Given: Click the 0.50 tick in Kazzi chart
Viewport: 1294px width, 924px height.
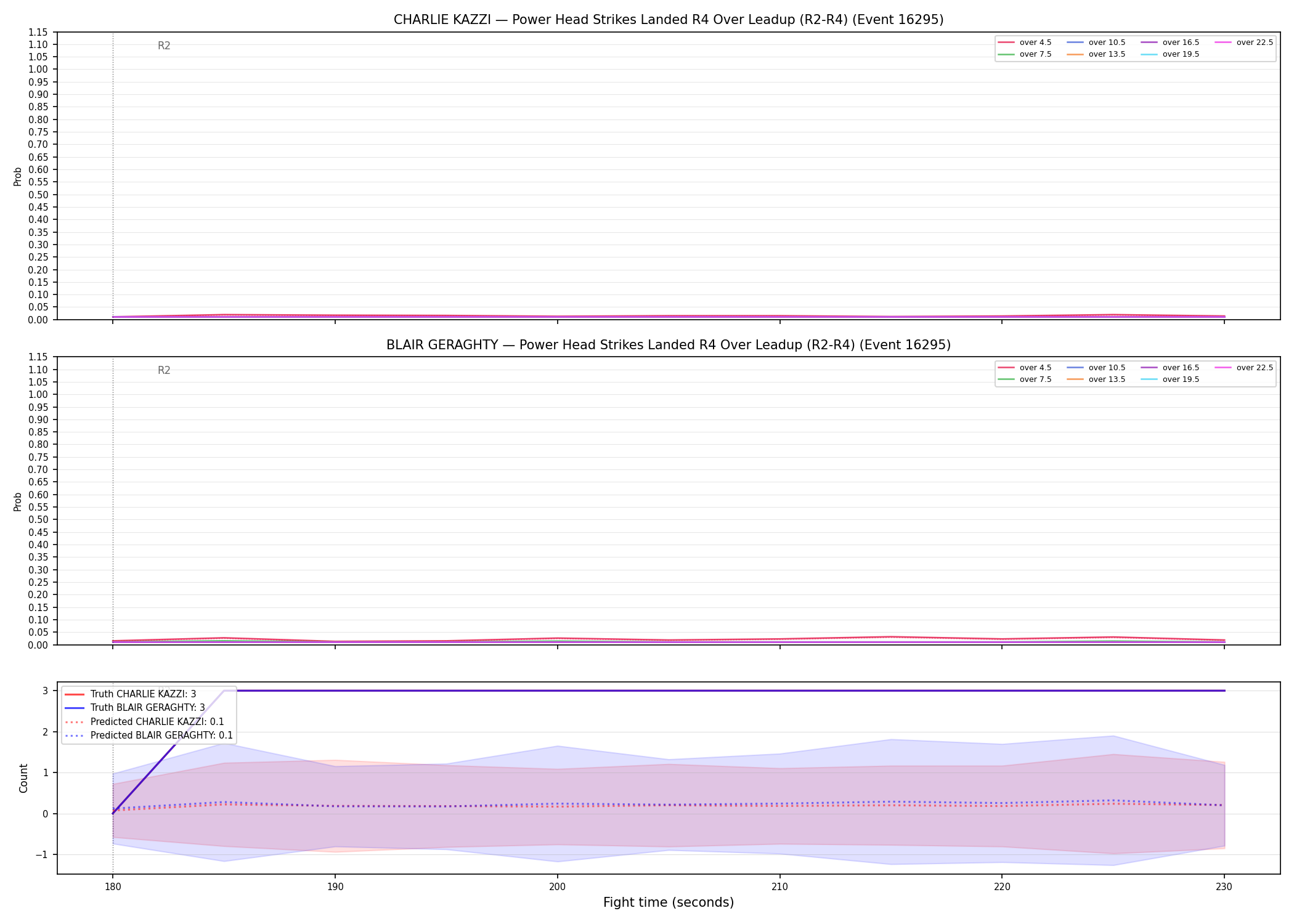Looking at the screenshot, I should pyautogui.click(x=38, y=195).
